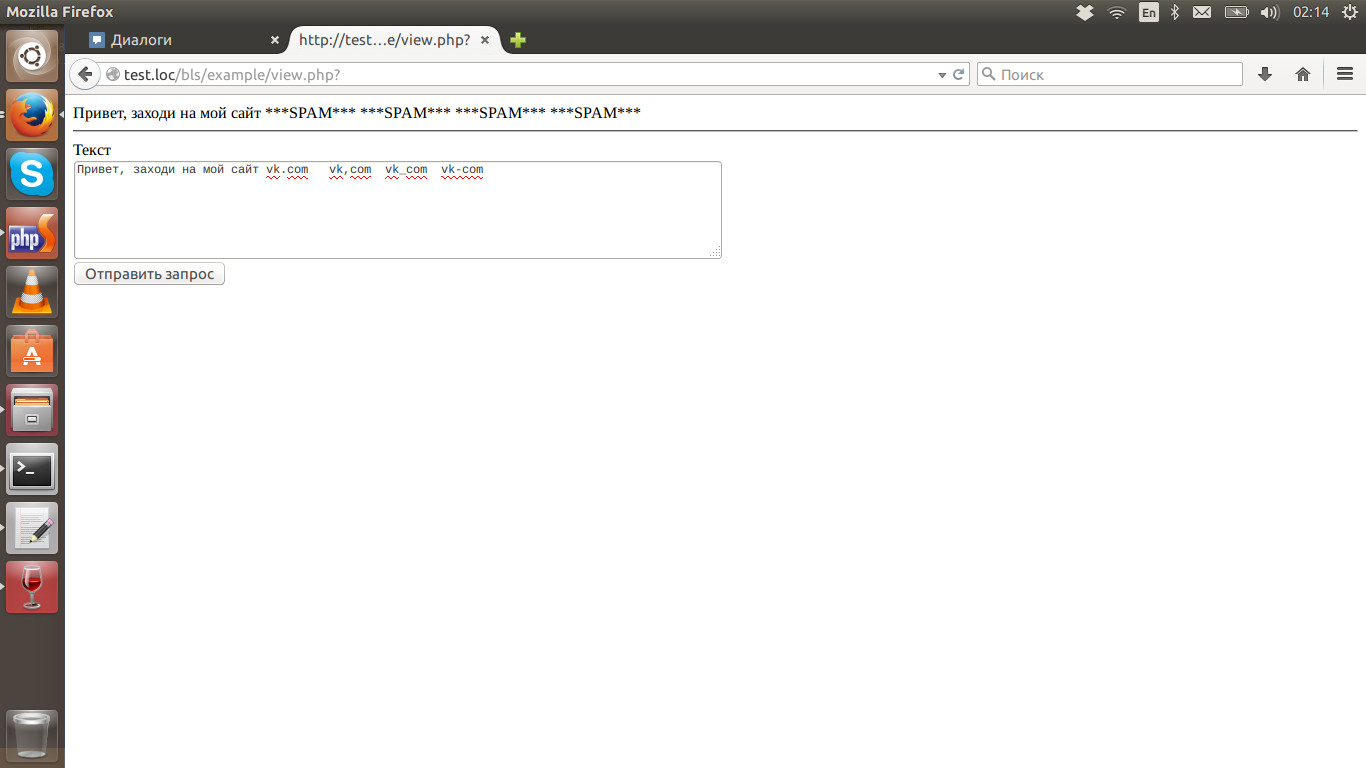Open VLC media player
The width and height of the screenshot is (1366, 768).
pyautogui.click(x=32, y=292)
